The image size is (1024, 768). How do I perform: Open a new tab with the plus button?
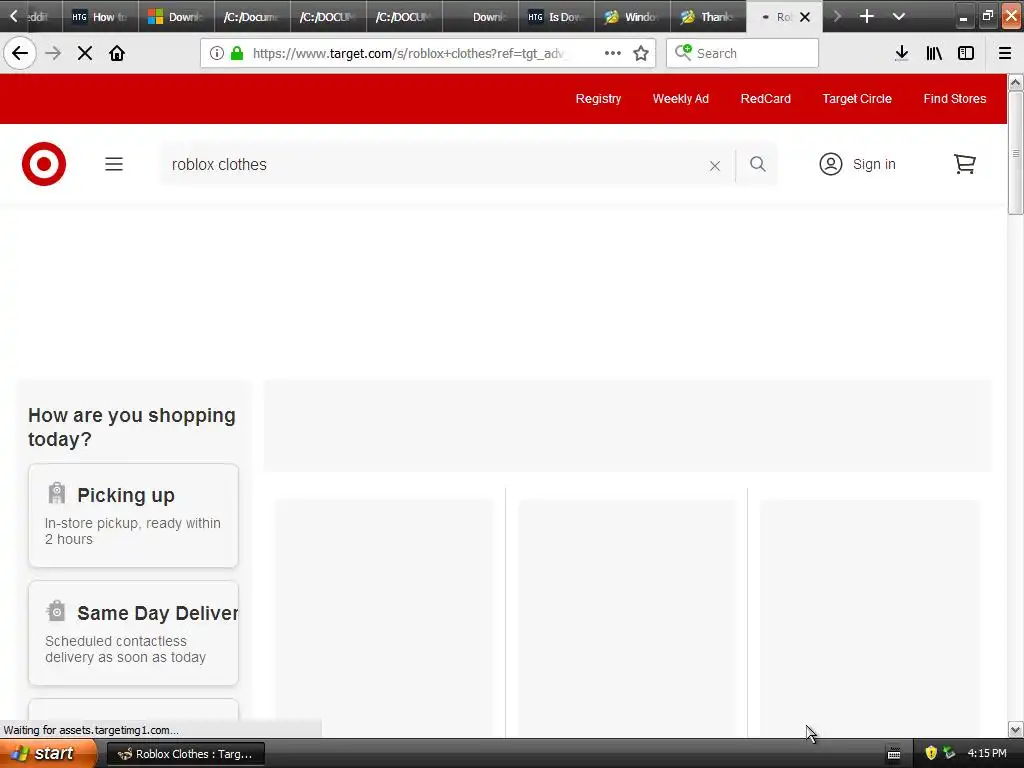[x=867, y=16]
